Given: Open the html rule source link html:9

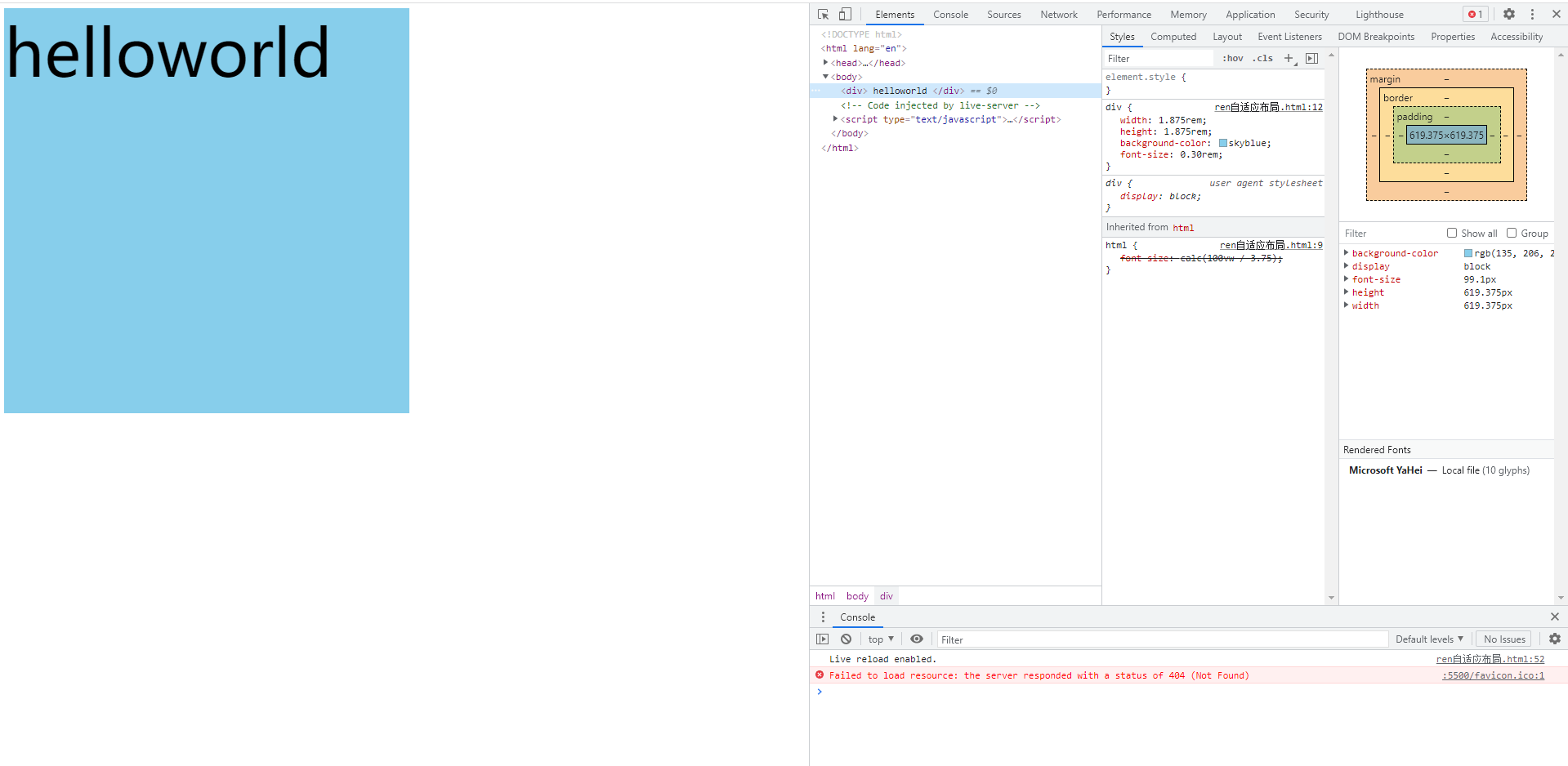Looking at the screenshot, I should [1271, 245].
